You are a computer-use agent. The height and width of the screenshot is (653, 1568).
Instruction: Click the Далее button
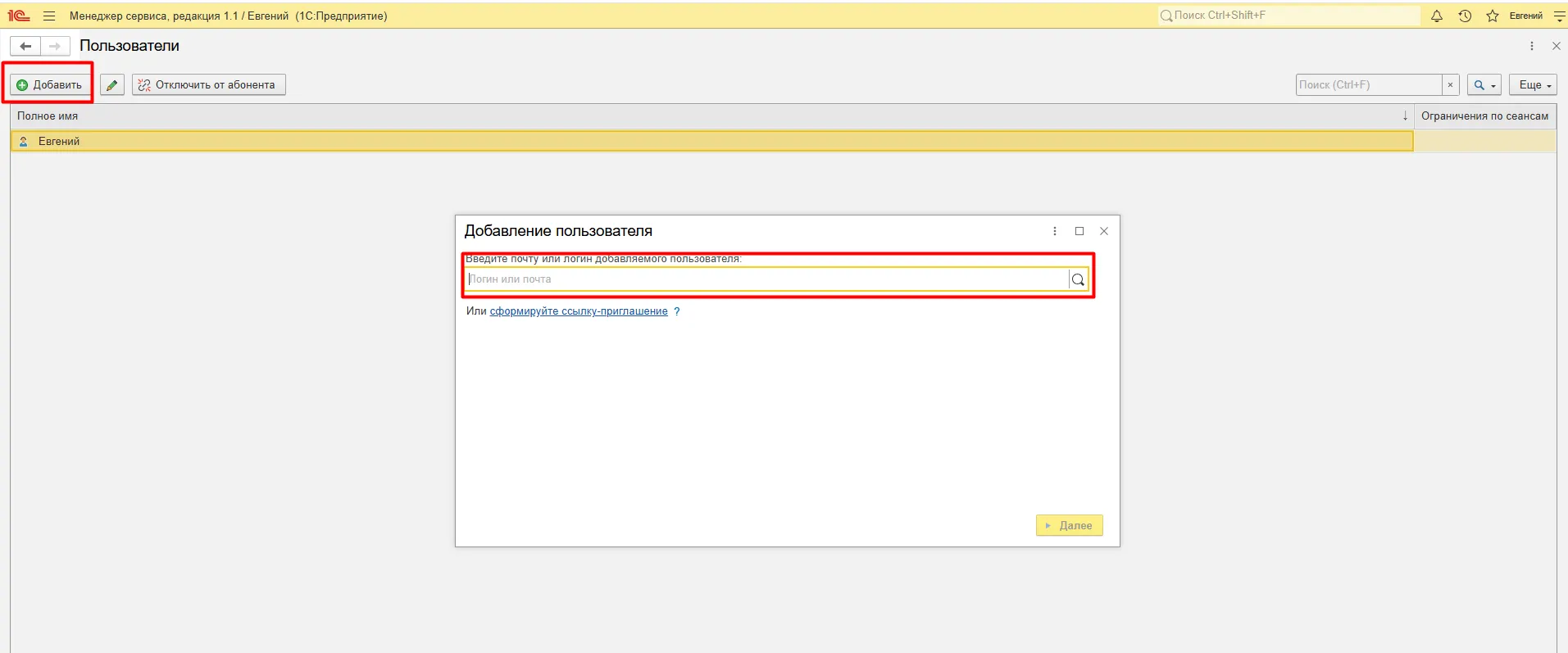coord(1069,525)
